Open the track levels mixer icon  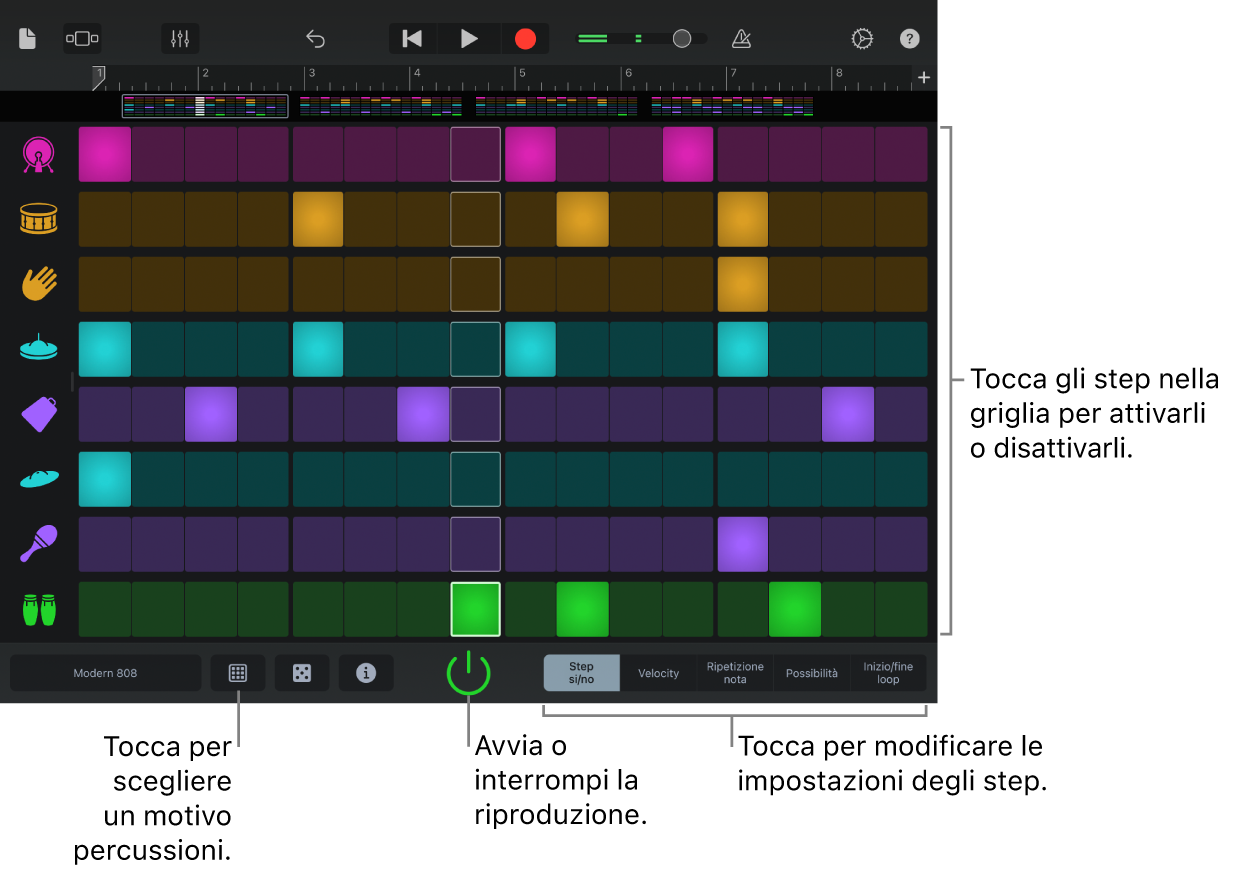coord(179,38)
